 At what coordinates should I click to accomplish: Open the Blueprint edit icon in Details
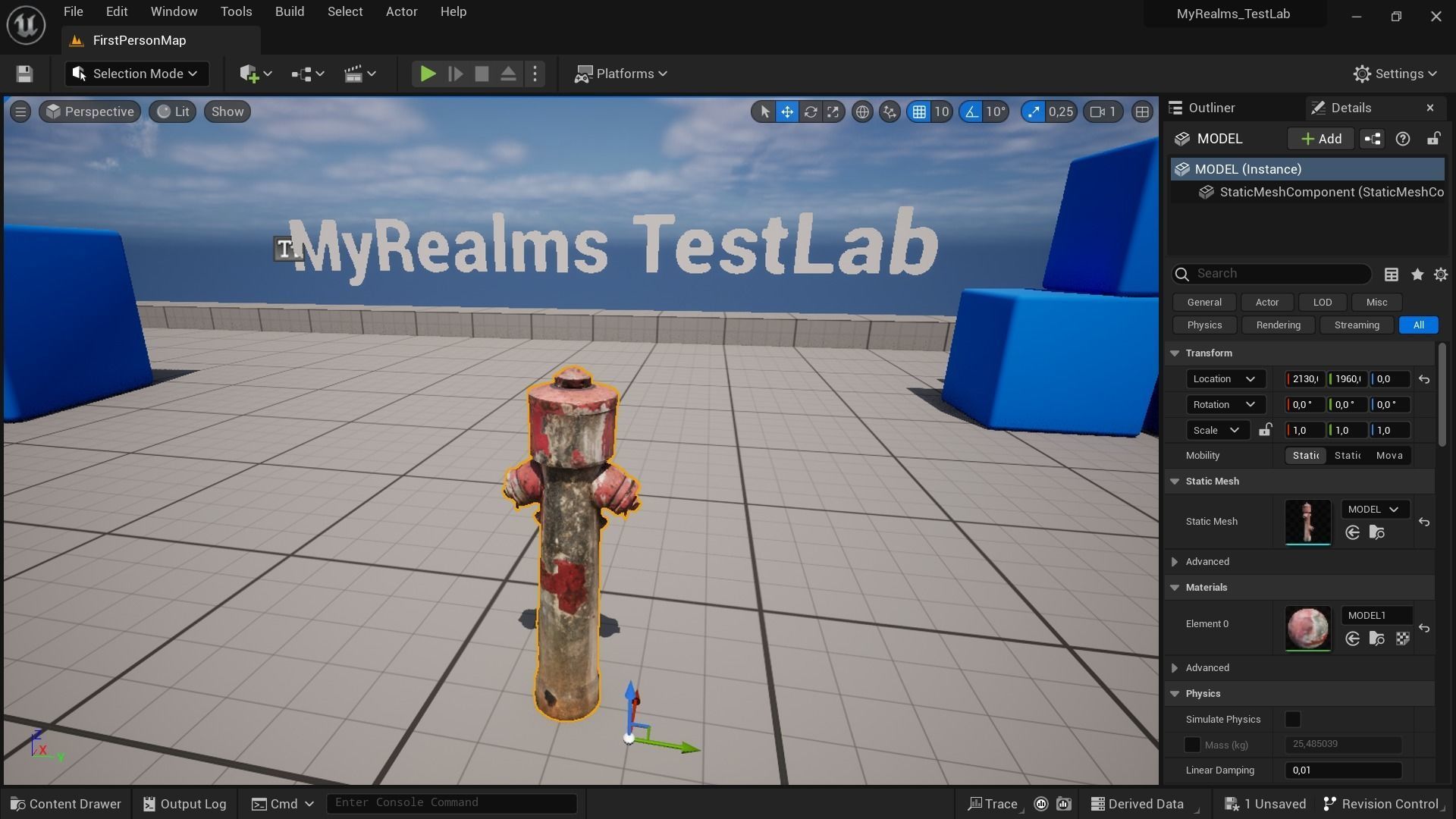point(1373,139)
